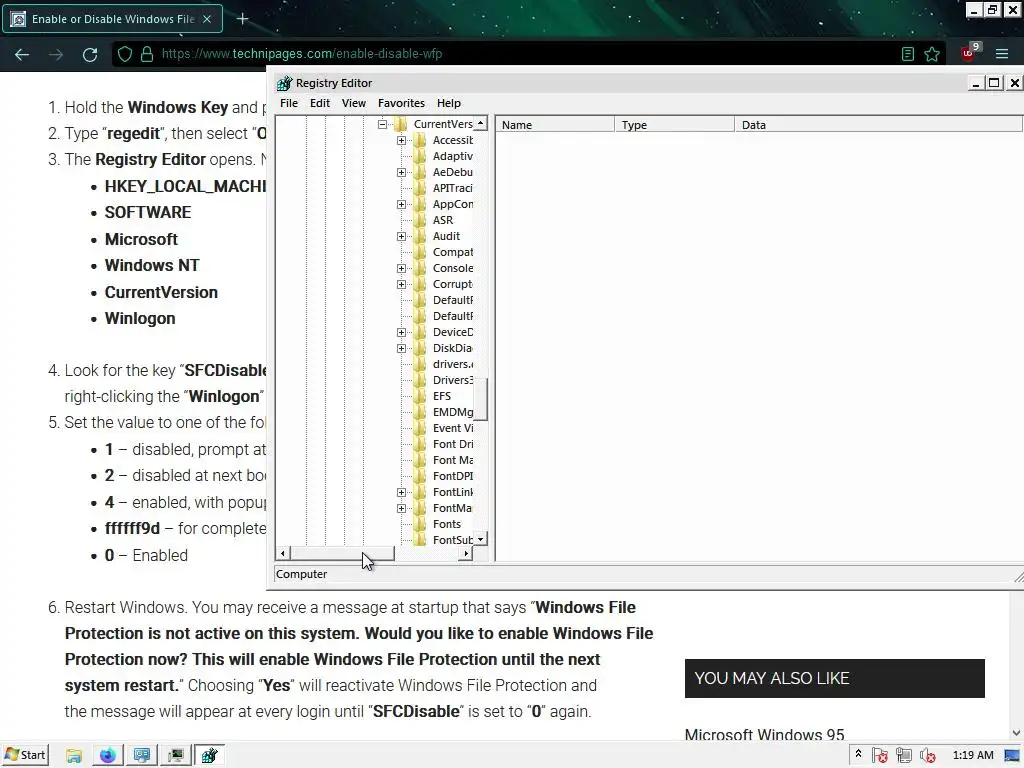Click the Start button
This screenshot has width=1024, height=768.
[25, 756]
